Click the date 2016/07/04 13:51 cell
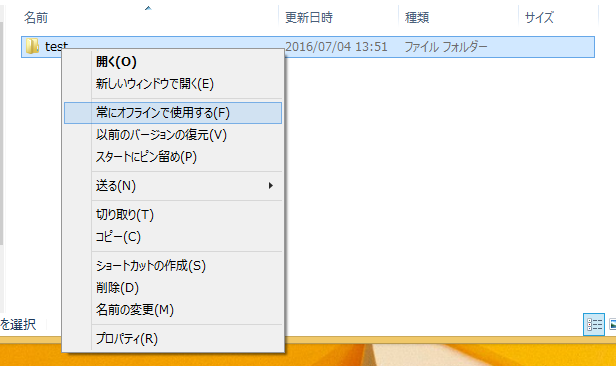This screenshot has height=366, width=616. coord(336,47)
